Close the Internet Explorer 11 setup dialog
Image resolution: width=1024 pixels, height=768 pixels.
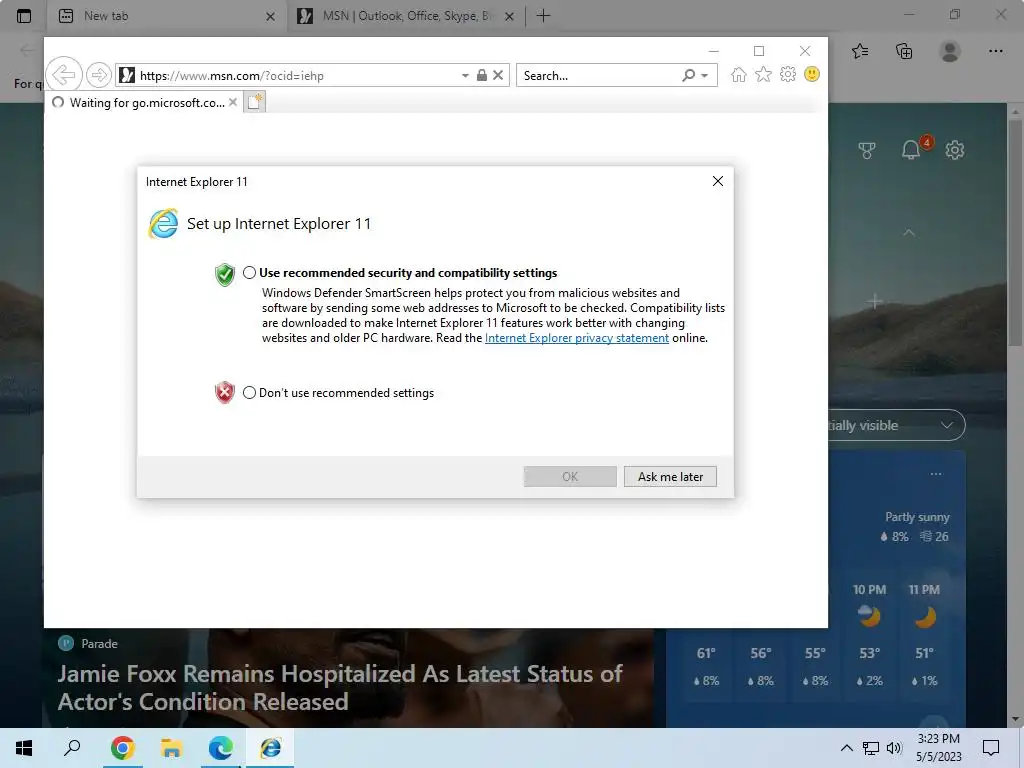coord(718,181)
